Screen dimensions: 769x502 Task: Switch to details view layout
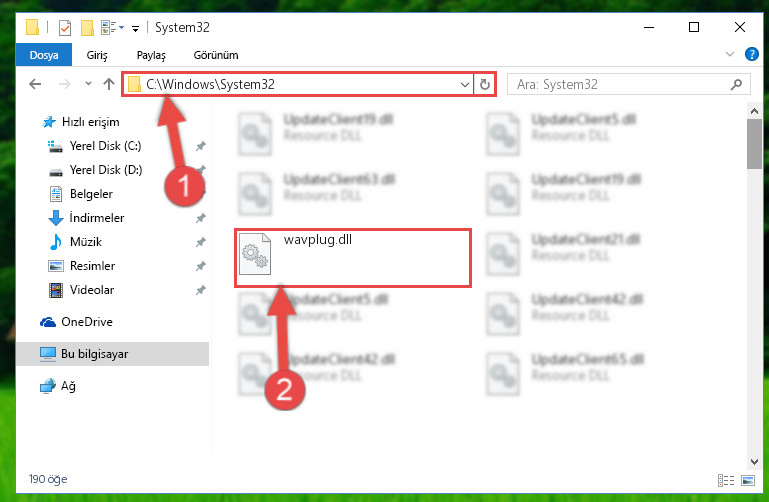click(x=726, y=480)
